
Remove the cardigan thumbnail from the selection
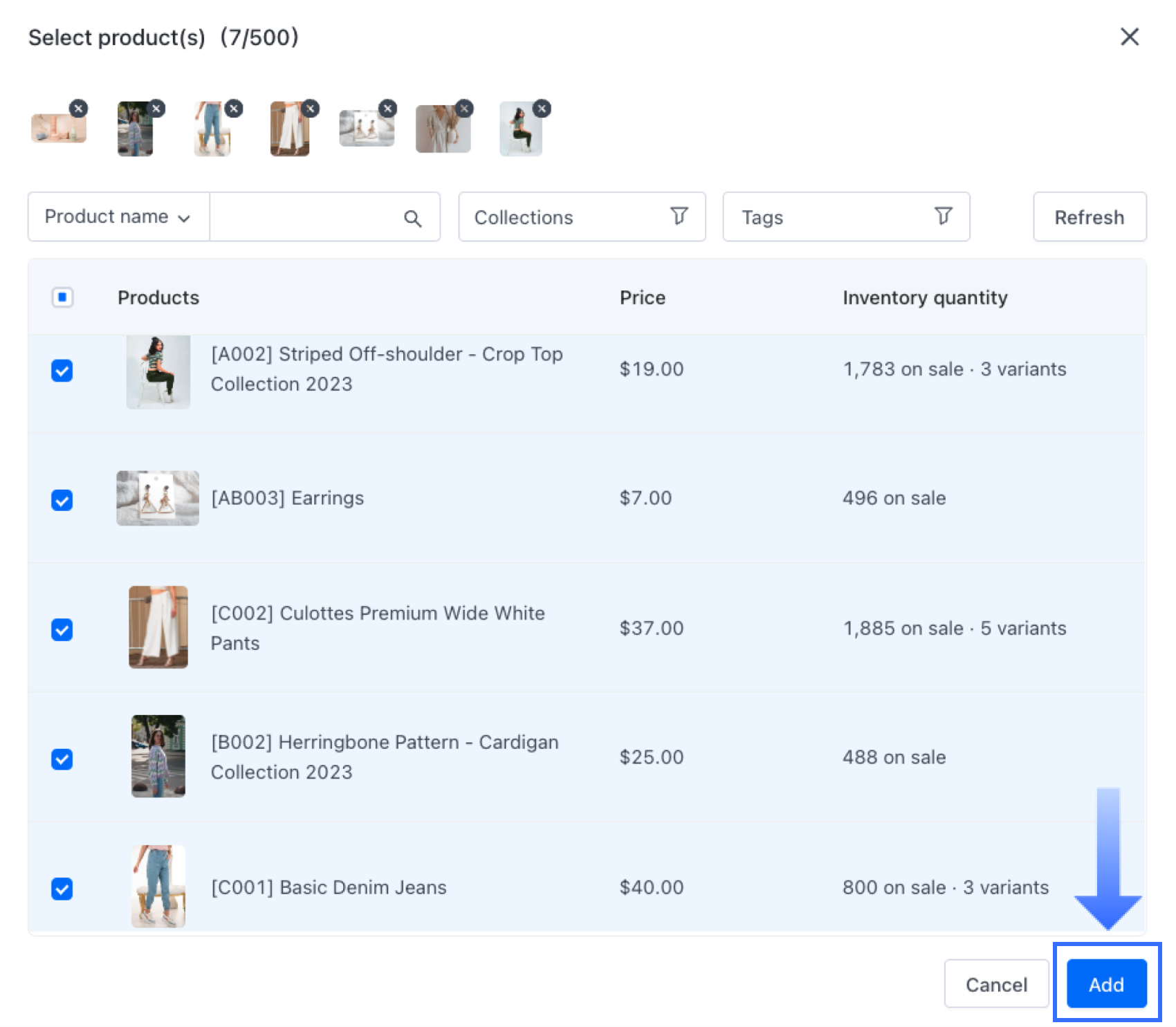156,109
